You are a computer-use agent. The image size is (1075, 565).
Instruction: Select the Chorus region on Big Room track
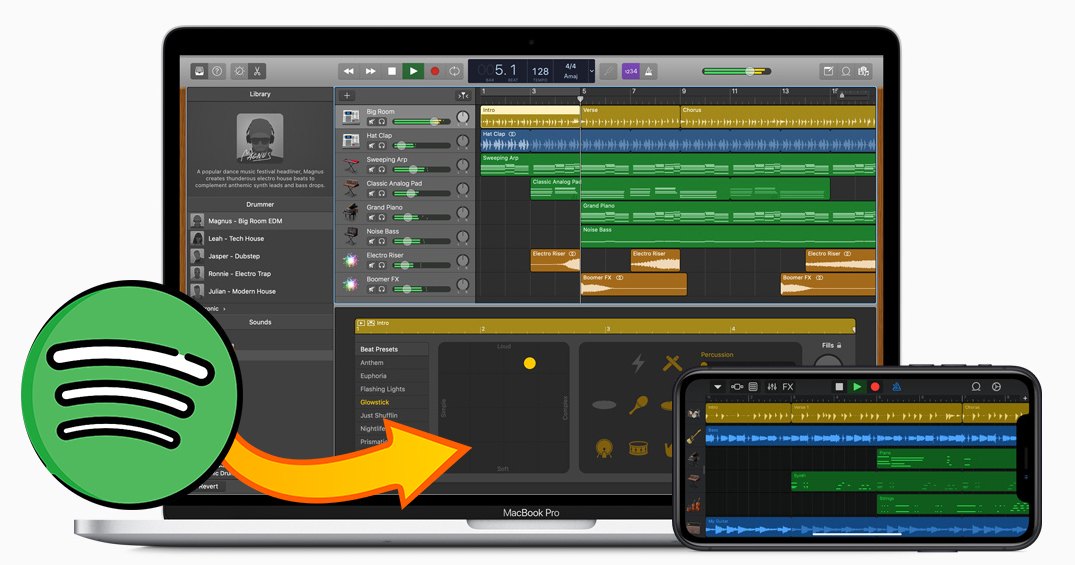[778, 117]
